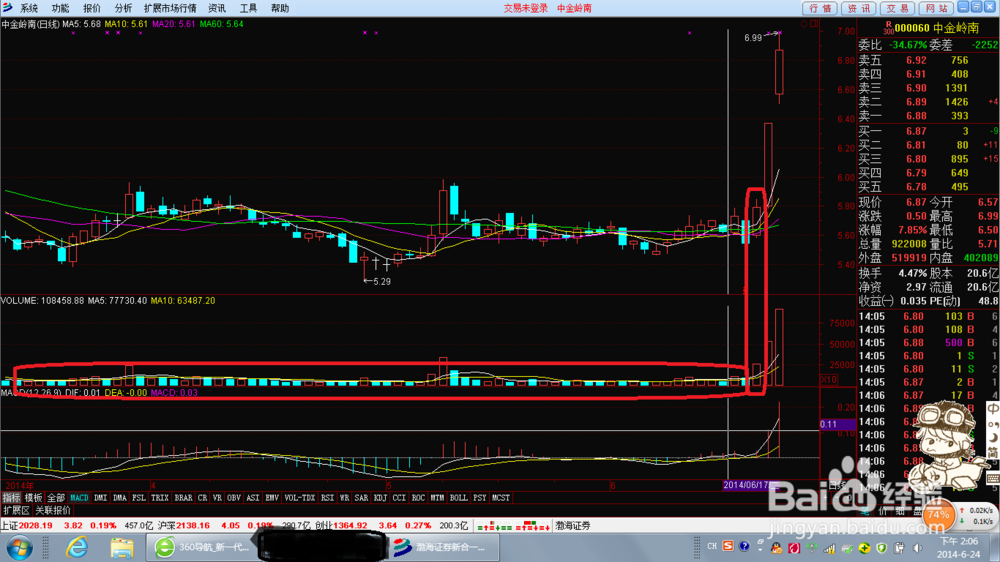Screen dimensions: 1000x562
Task: Open the Windows Start button
Action: pos(19,548)
